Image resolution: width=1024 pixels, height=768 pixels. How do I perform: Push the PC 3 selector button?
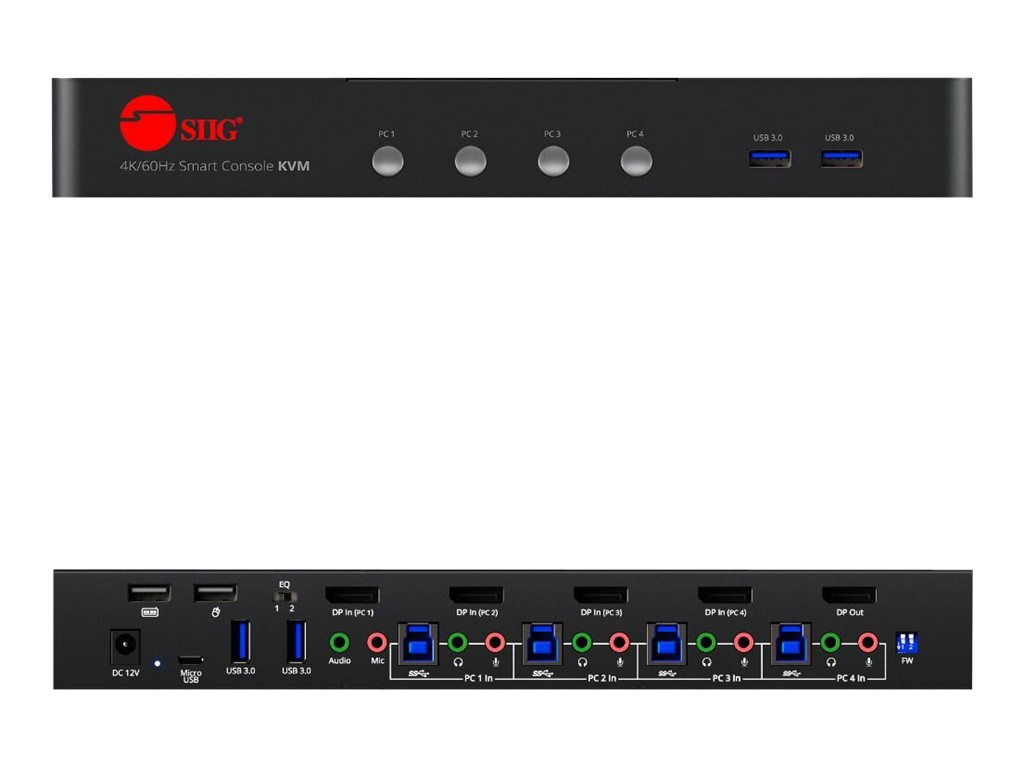553,161
